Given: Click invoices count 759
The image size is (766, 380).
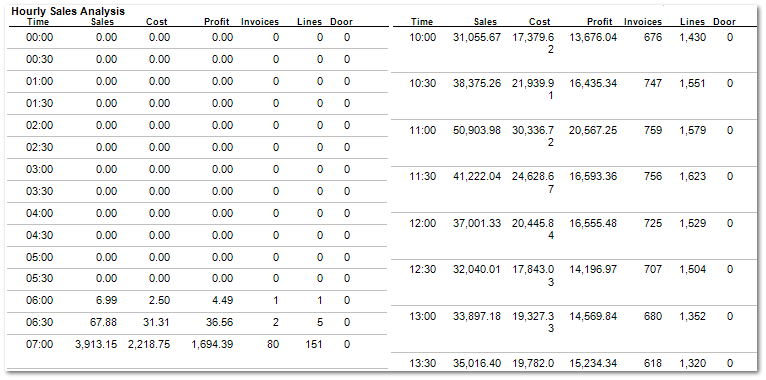Looking at the screenshot, I should (x=653, y=130).
